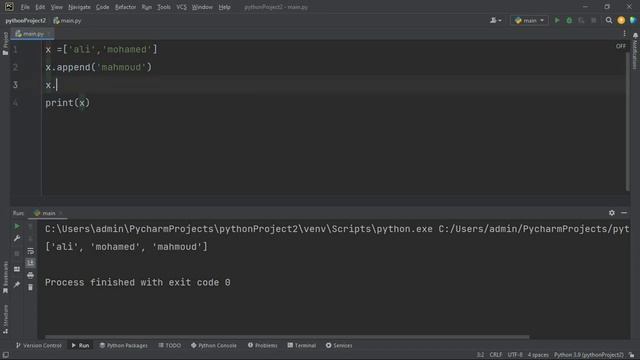The width and height of the screenshot is (640, 360).
Task: Click the green Run main button in toolbar
Action: (x=557, y=20)
